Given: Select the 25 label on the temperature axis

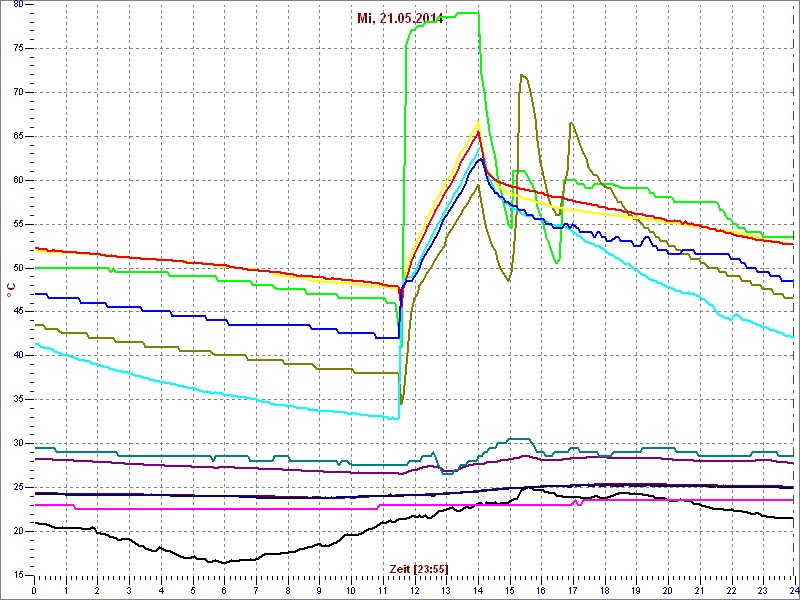Looking at the screenshot, I should tap(18, 487).
